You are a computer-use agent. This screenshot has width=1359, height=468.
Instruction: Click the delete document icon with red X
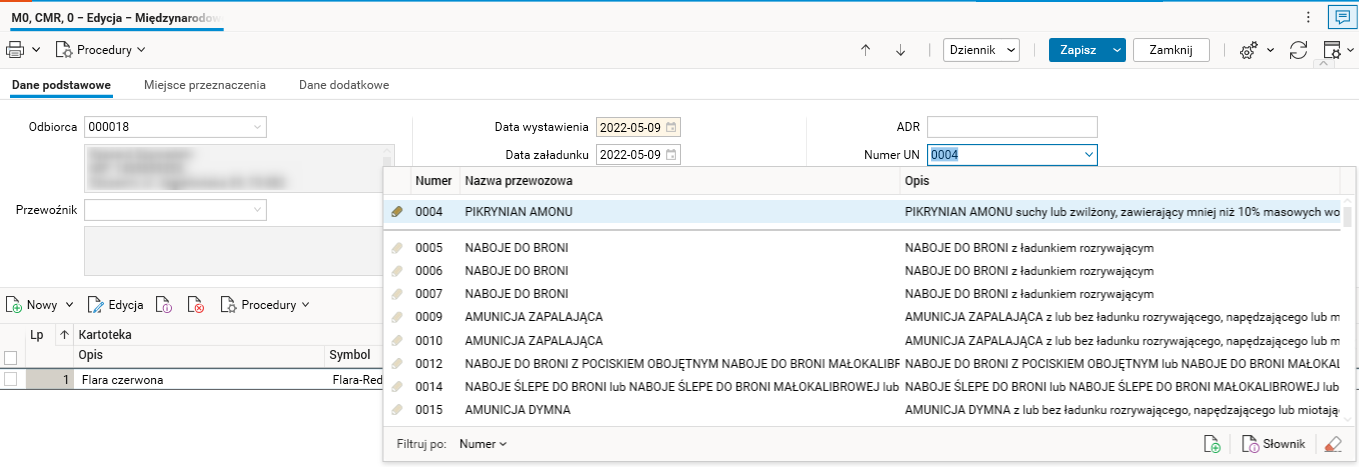[196, 305]
